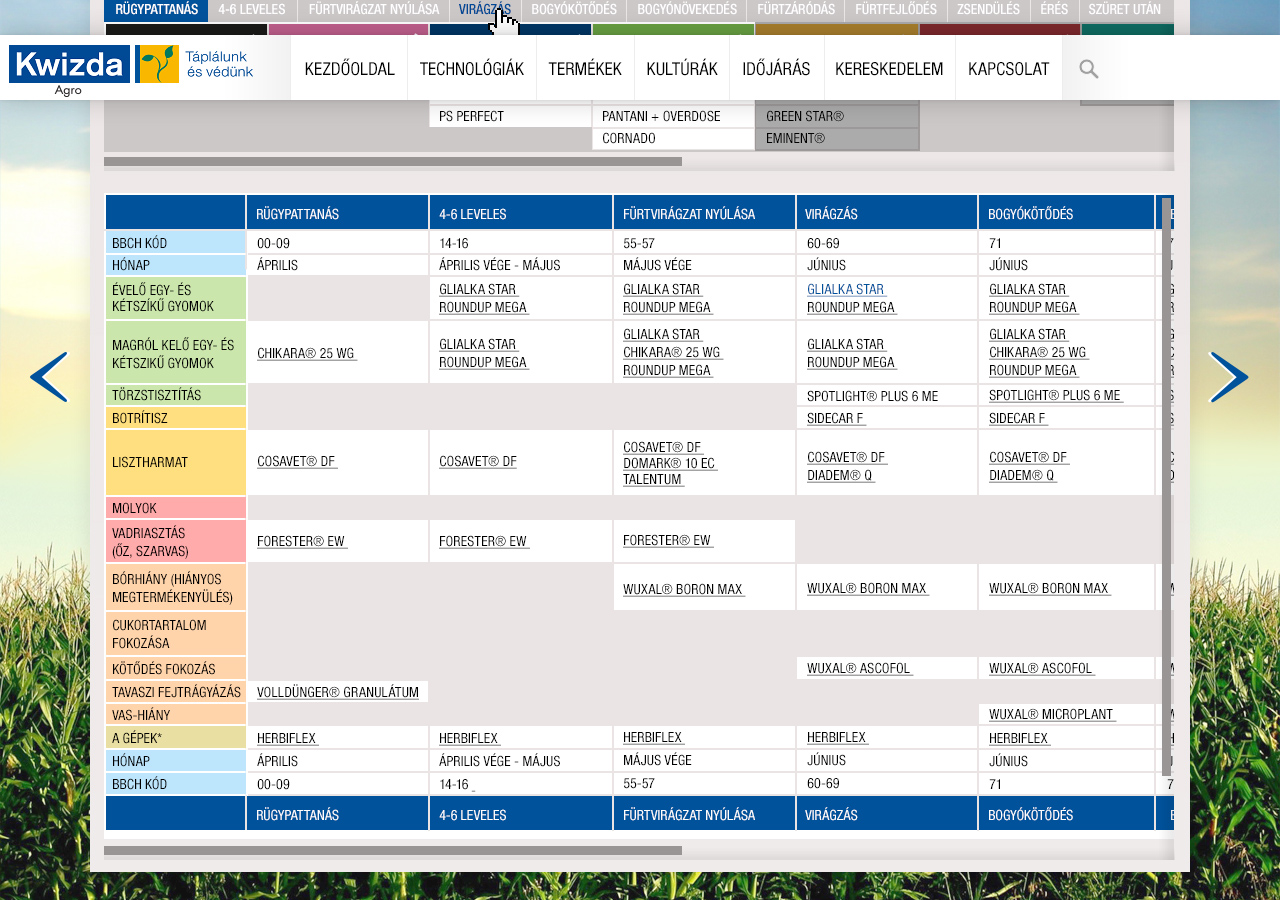Open the KULTÚRÁK menu
Screen dimensions: 1280x900
click(x=682, y=69)
